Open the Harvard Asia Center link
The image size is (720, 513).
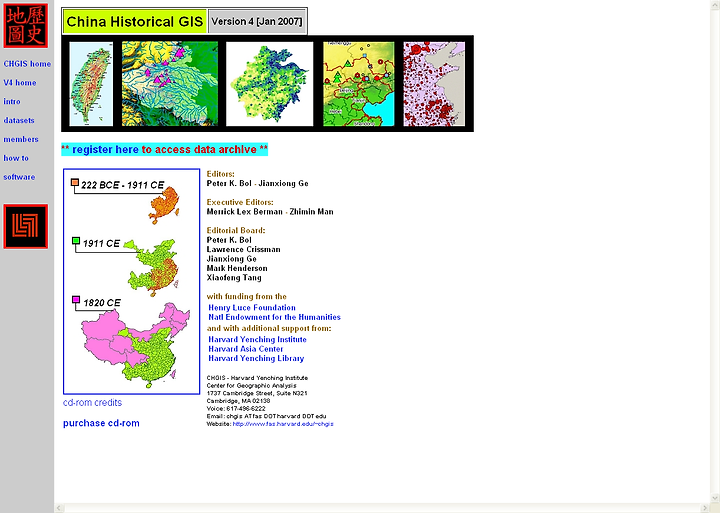(245, 349)
